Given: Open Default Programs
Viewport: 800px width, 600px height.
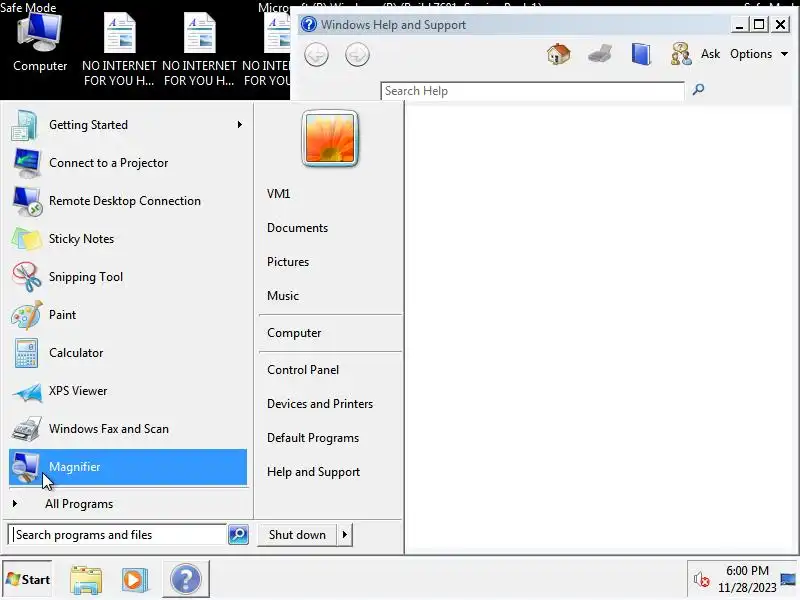Looking at the screenshot, I should click(x=313, y=438).
